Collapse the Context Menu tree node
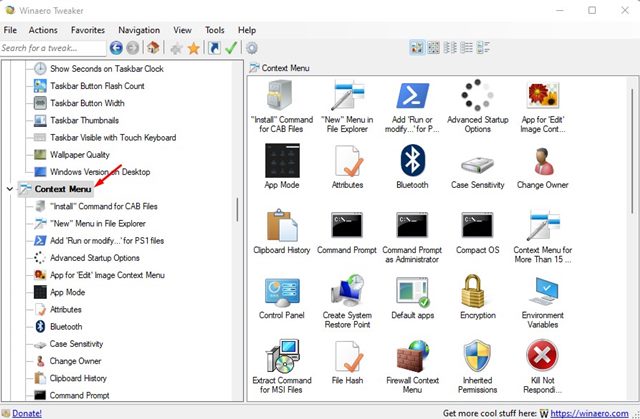The width and height of the screenshot is (640, 419). click(x=10, y=188)
